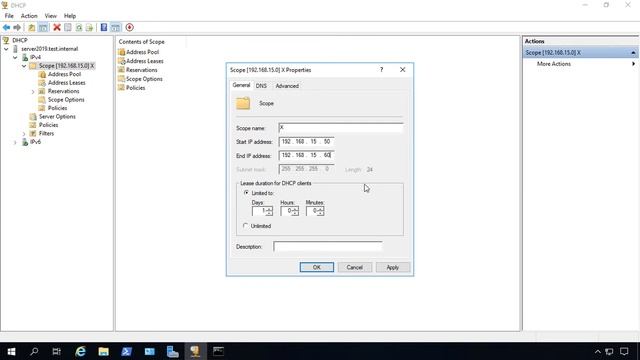This screenshot has height=360, width=640.
Task: Select Scope [192.168.15.0] X in tree
Action: (66, 65)
